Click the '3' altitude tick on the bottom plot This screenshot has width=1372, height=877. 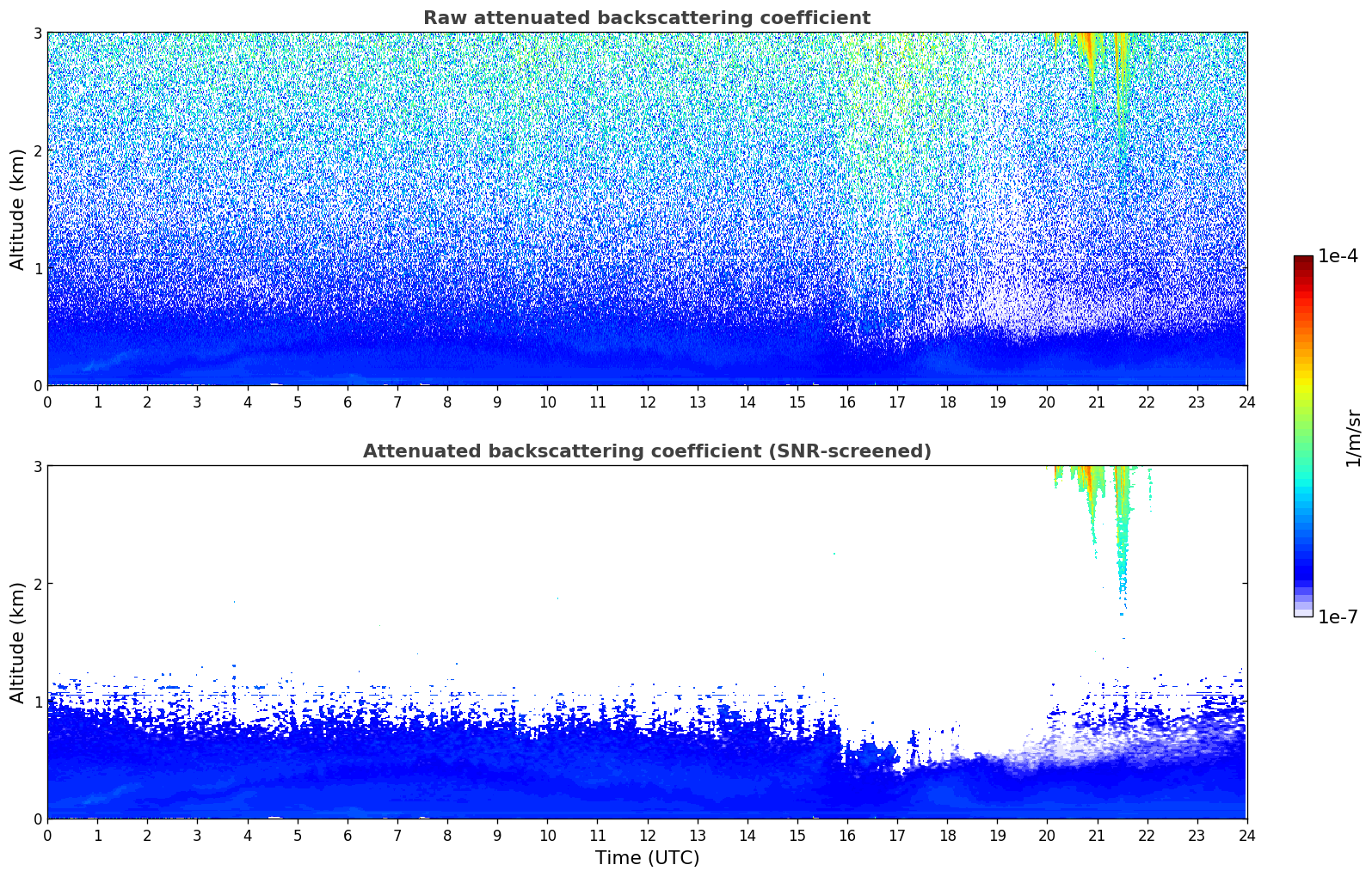click(38, 466)
